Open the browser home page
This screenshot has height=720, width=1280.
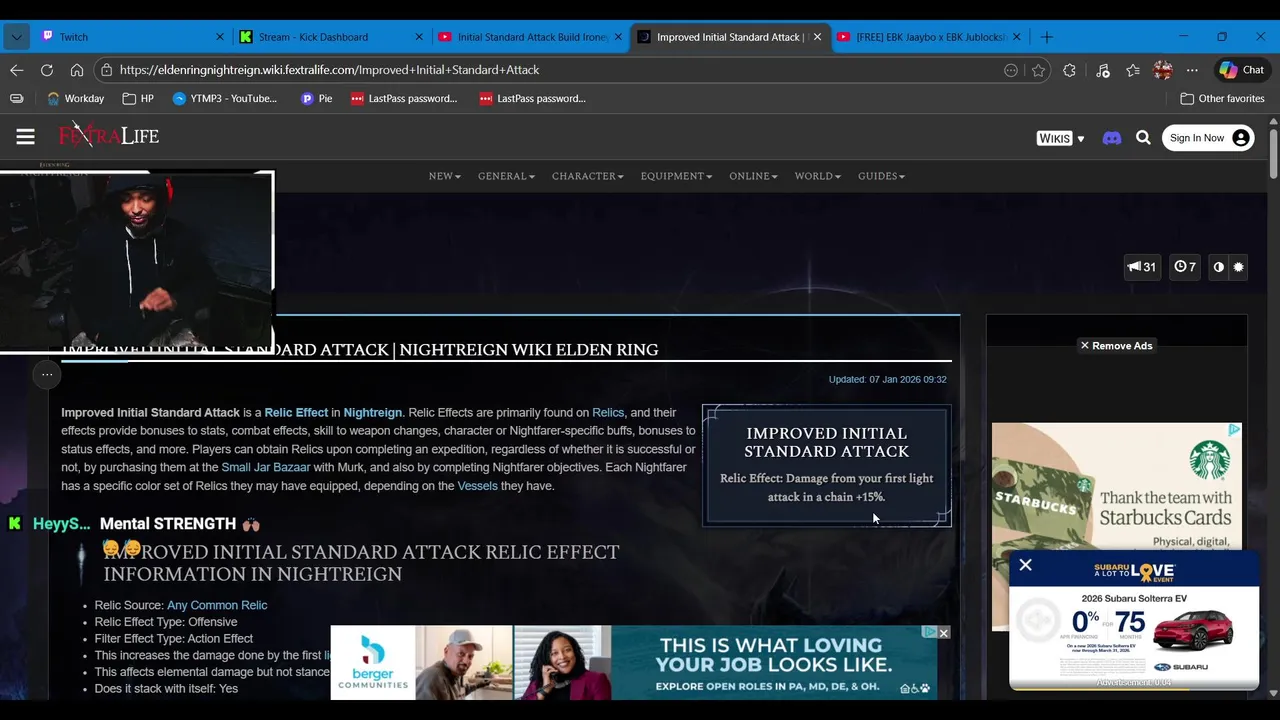(x=77, y=70)
